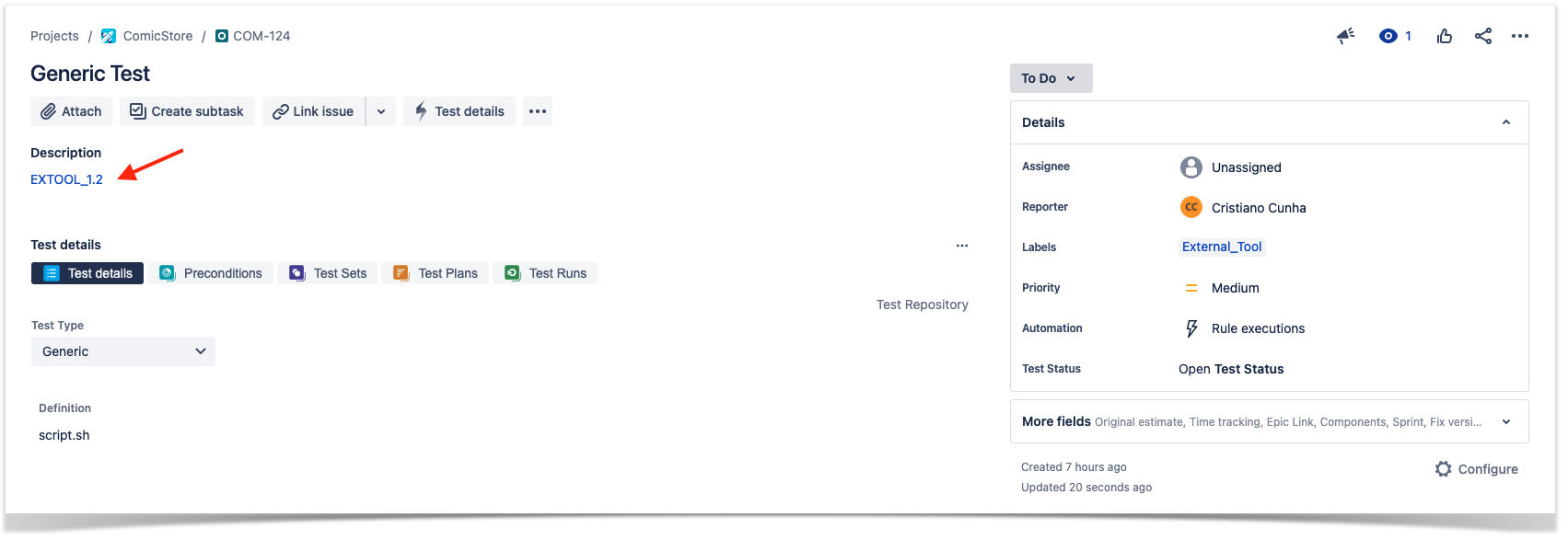The width and height of the screenshot is (1568, 540).
Task: Click the Test Runs tab icon
Action: (x=512, y=273)
